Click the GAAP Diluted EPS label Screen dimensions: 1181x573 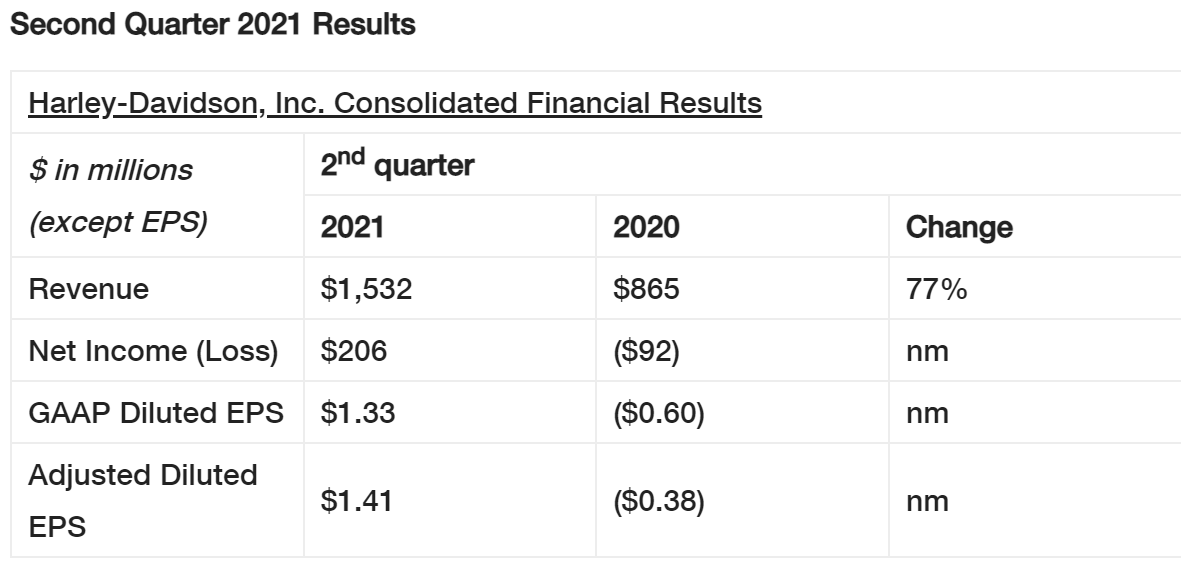[x=157, y=413]
